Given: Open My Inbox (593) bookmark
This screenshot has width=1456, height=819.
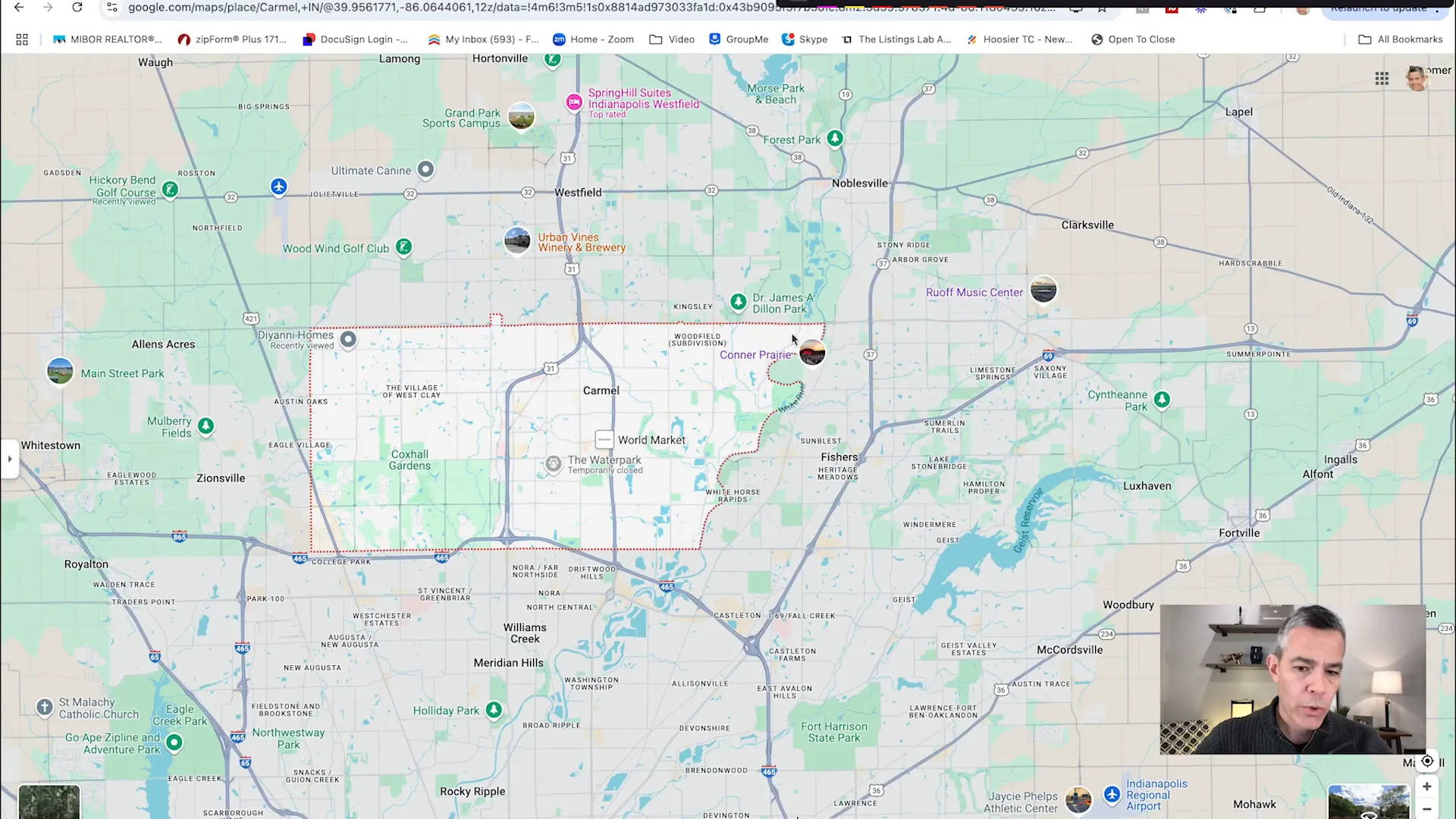Looking at the screenshot, I should pyautogui.click(x=483, y=39).
